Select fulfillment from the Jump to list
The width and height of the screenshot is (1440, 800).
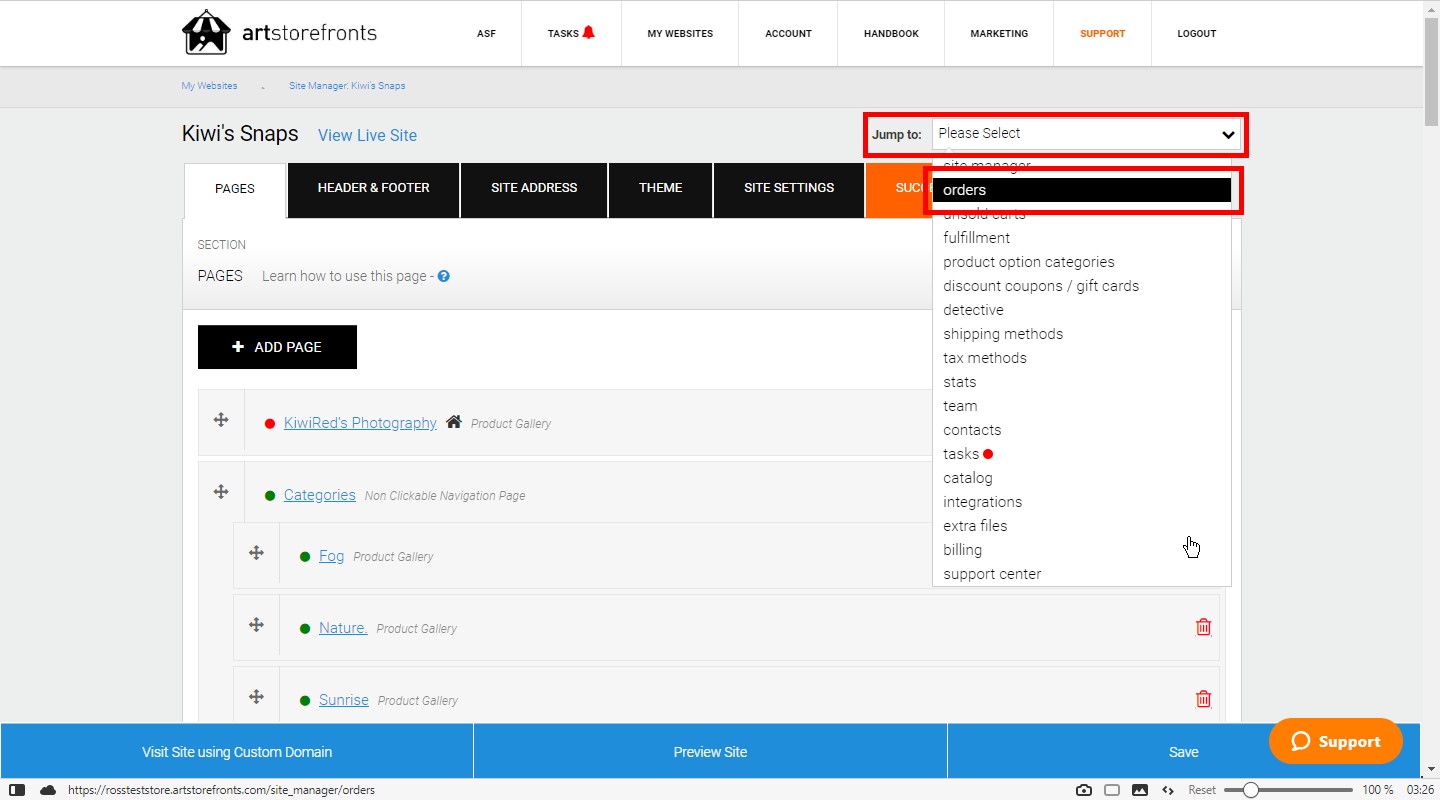pyautogui.click(x=976, y=237)
